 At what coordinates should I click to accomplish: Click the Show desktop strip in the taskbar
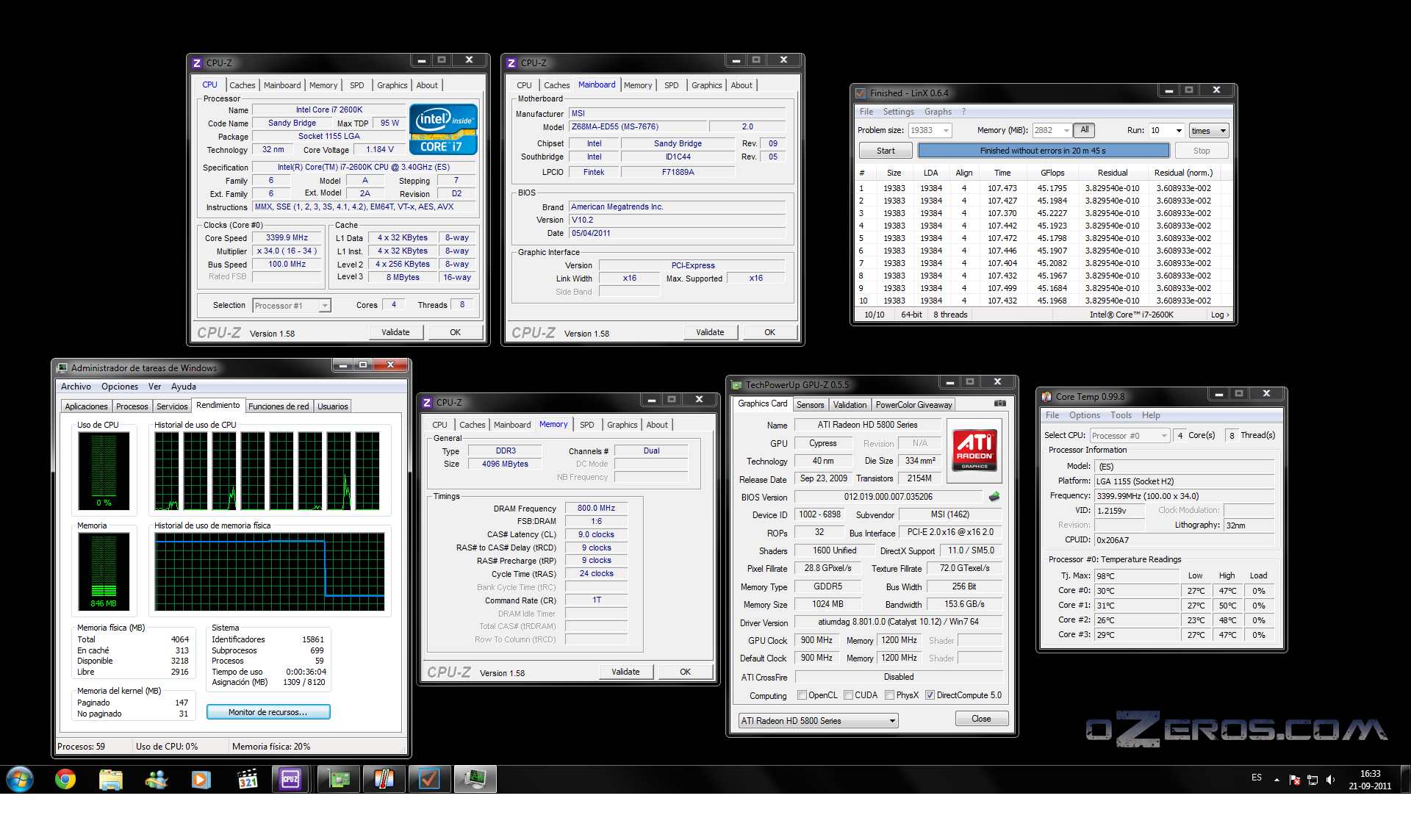[x=1406, y=779]
